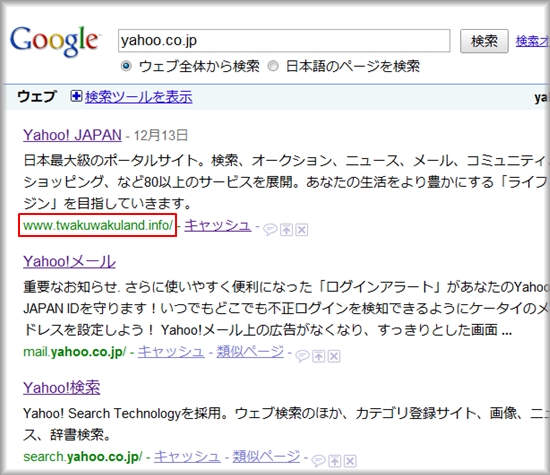The image size is (550, 475).
Task: Click the Google logo
Action: click(x=55, y=41)
